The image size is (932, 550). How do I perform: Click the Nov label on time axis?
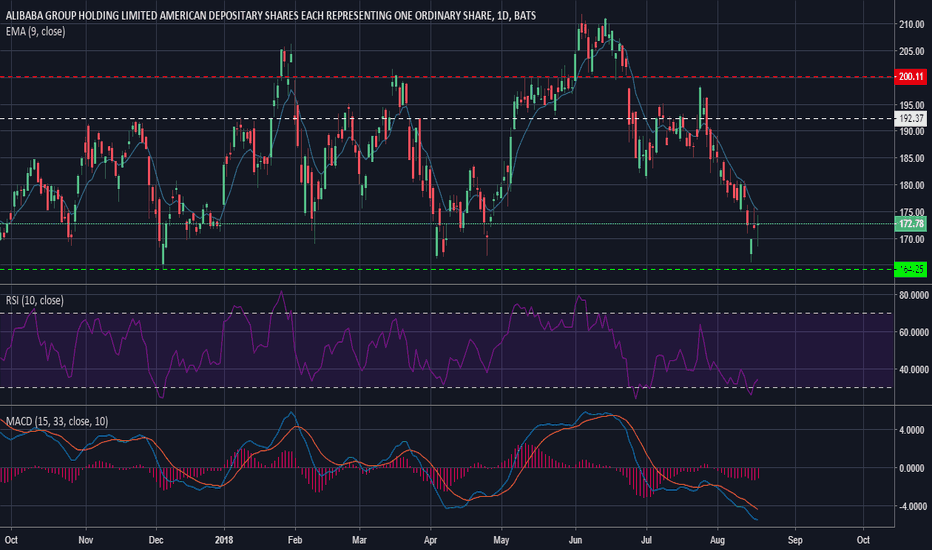click(86, 540)
